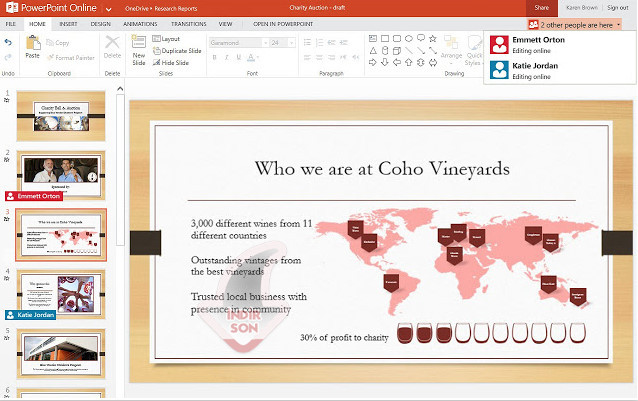Select the five-point star shape

[x=433, y=38]
